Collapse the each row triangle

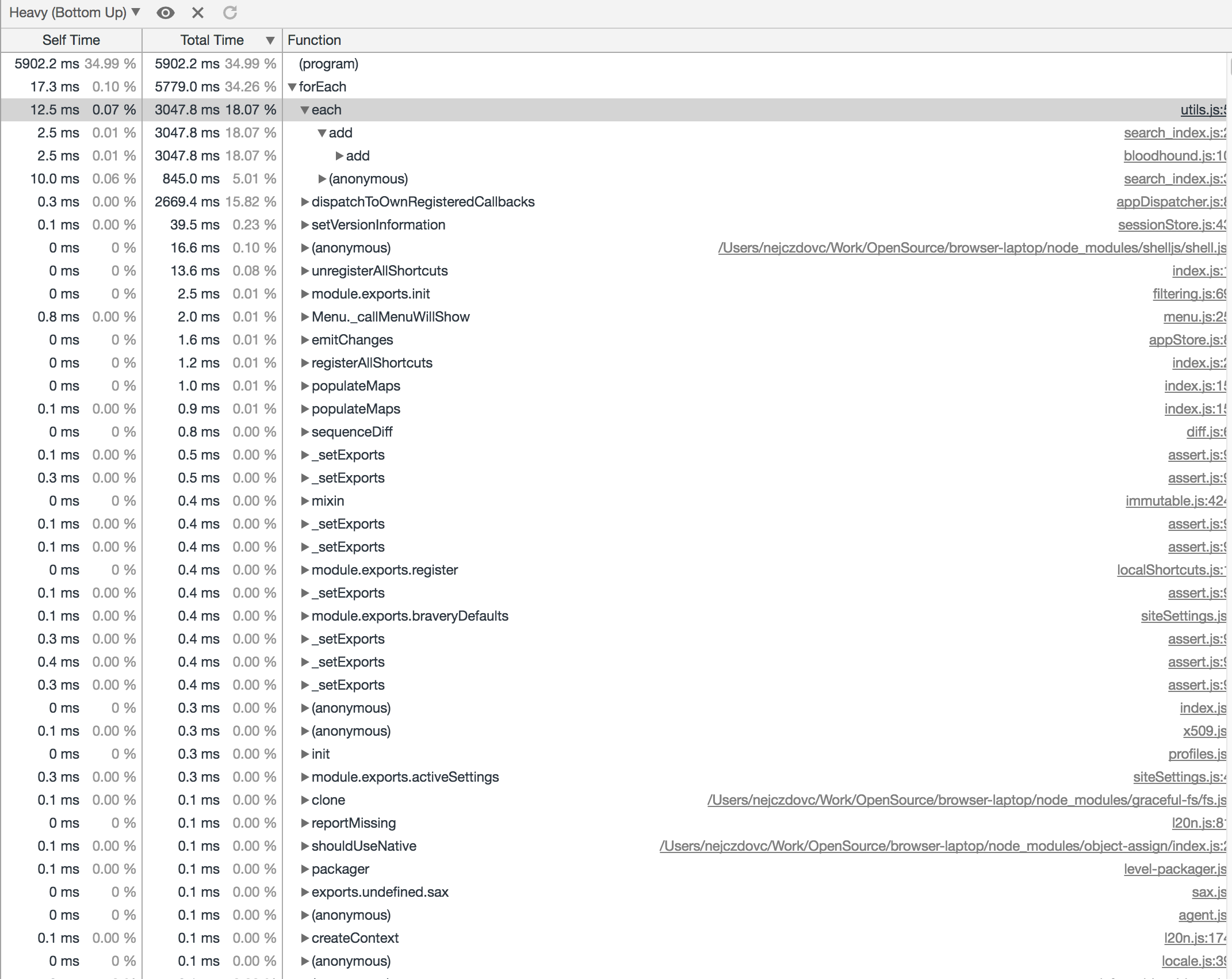coord(305,110)
